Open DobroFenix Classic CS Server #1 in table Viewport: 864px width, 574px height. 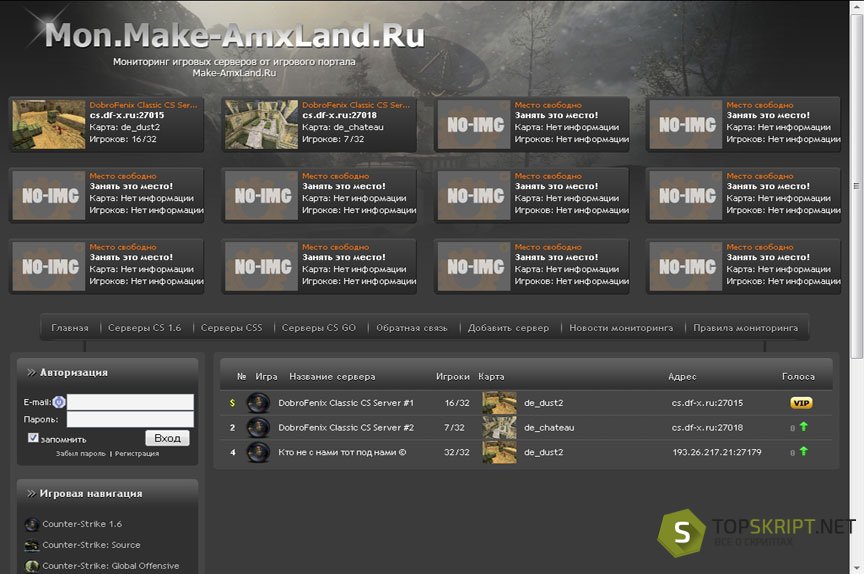(346, 403)
